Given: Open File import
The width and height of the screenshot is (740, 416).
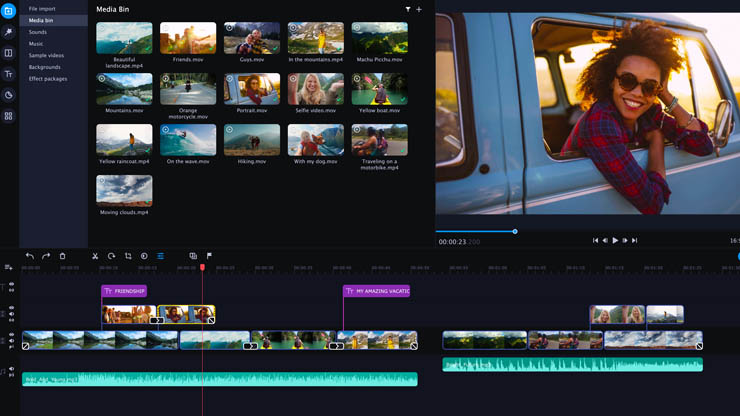Looking at the screenshot, I should tap(42, 9).
